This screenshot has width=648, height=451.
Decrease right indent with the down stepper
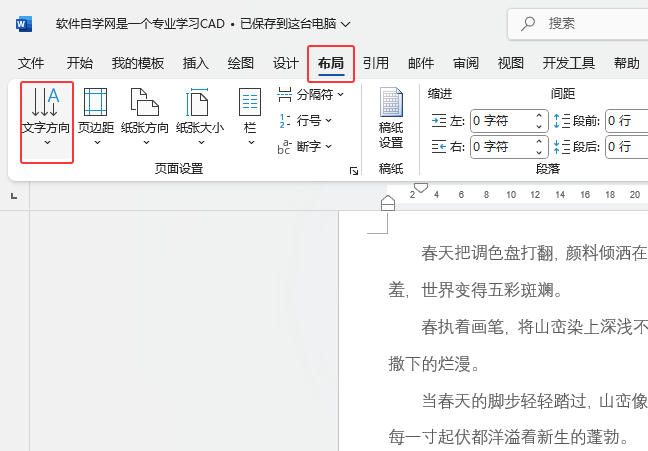[x=539, y=152]
